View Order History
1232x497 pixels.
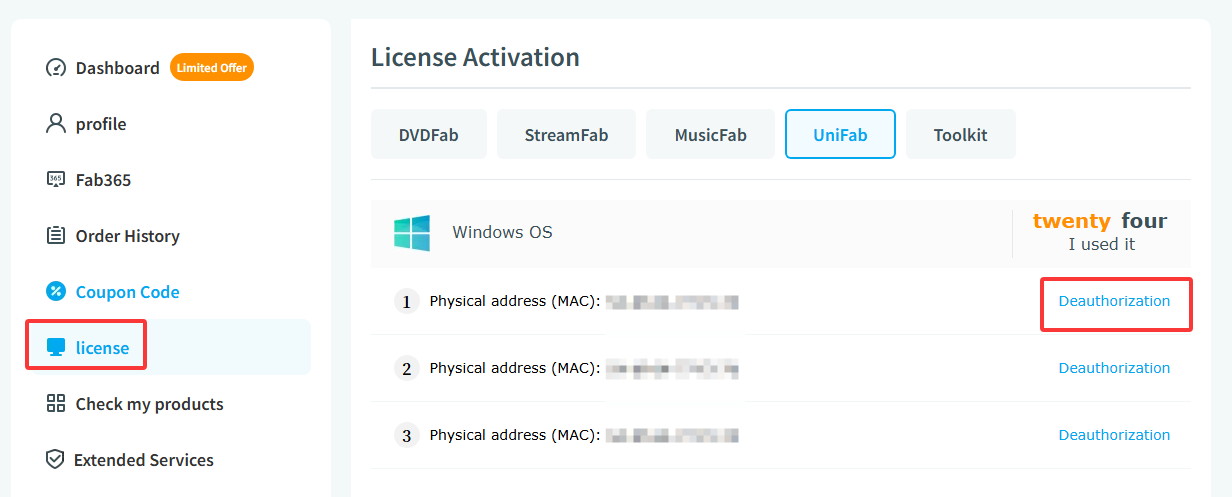point(128,236)
